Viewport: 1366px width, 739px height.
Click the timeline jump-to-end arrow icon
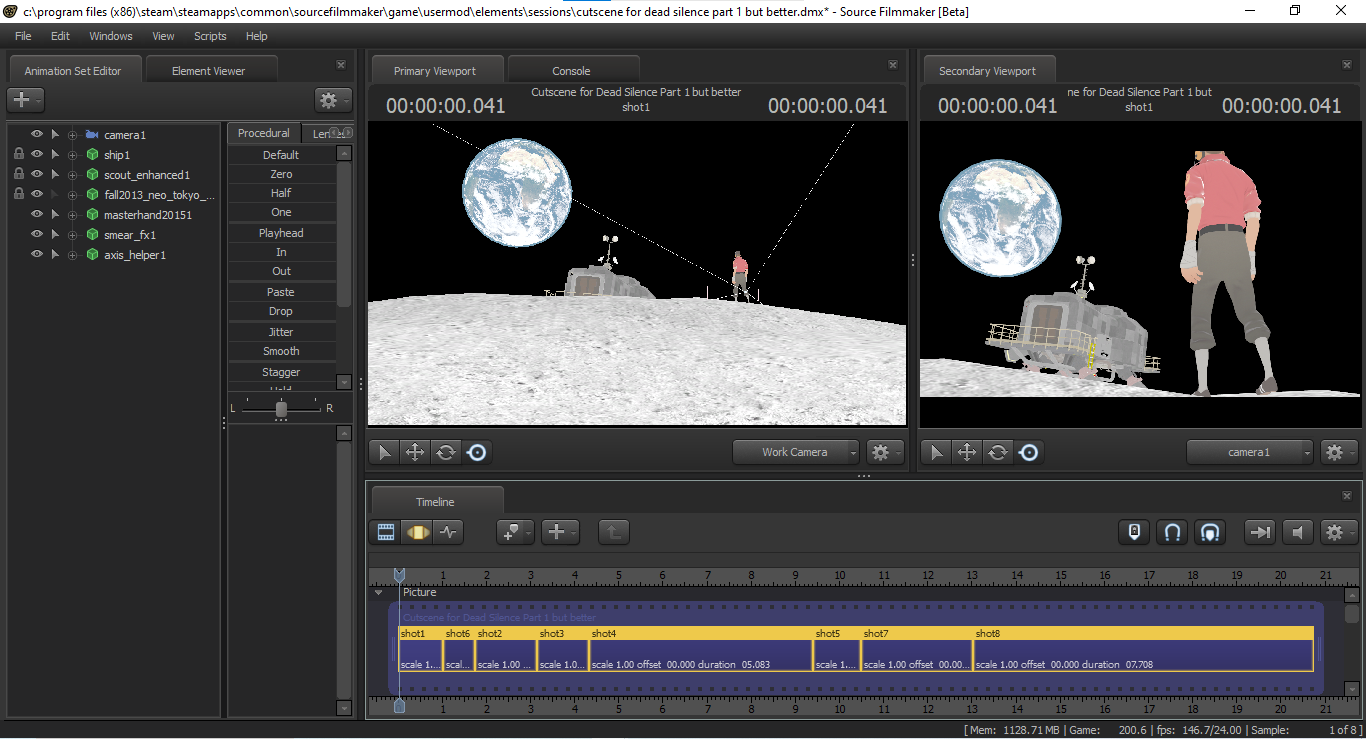[x=1261, y=533]
